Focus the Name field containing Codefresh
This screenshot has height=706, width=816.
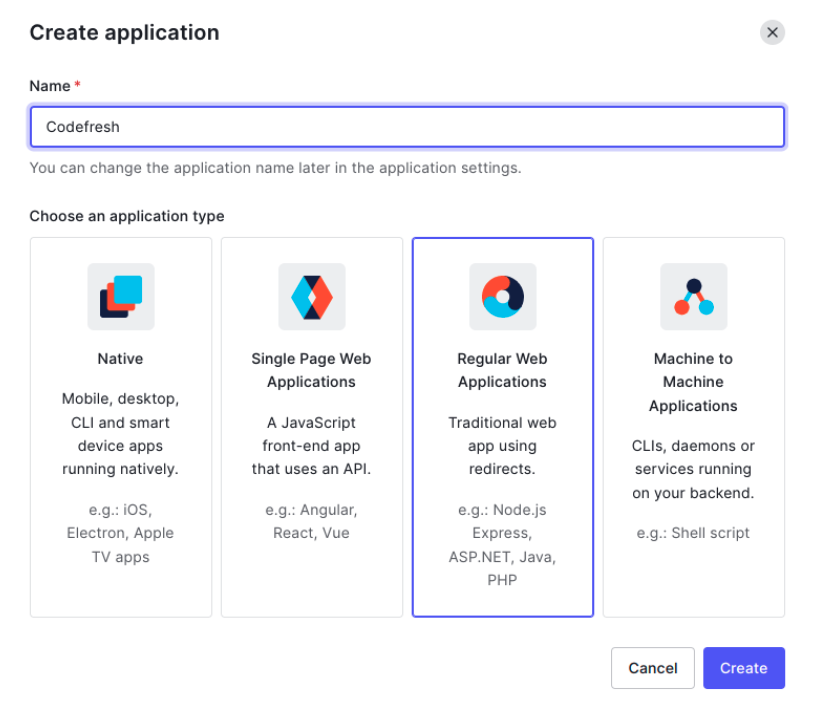406,127
